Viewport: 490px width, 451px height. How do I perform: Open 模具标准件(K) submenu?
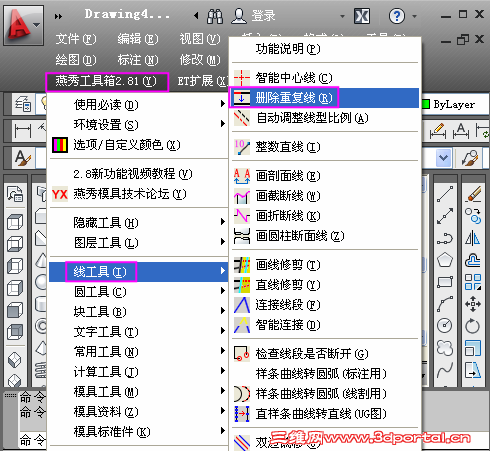tap(138, 432)
